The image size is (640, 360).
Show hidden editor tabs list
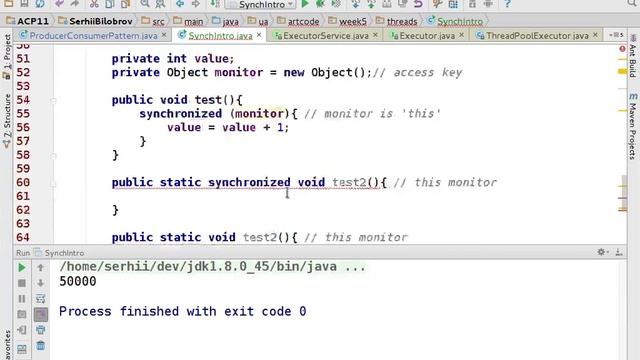[616, 35]
